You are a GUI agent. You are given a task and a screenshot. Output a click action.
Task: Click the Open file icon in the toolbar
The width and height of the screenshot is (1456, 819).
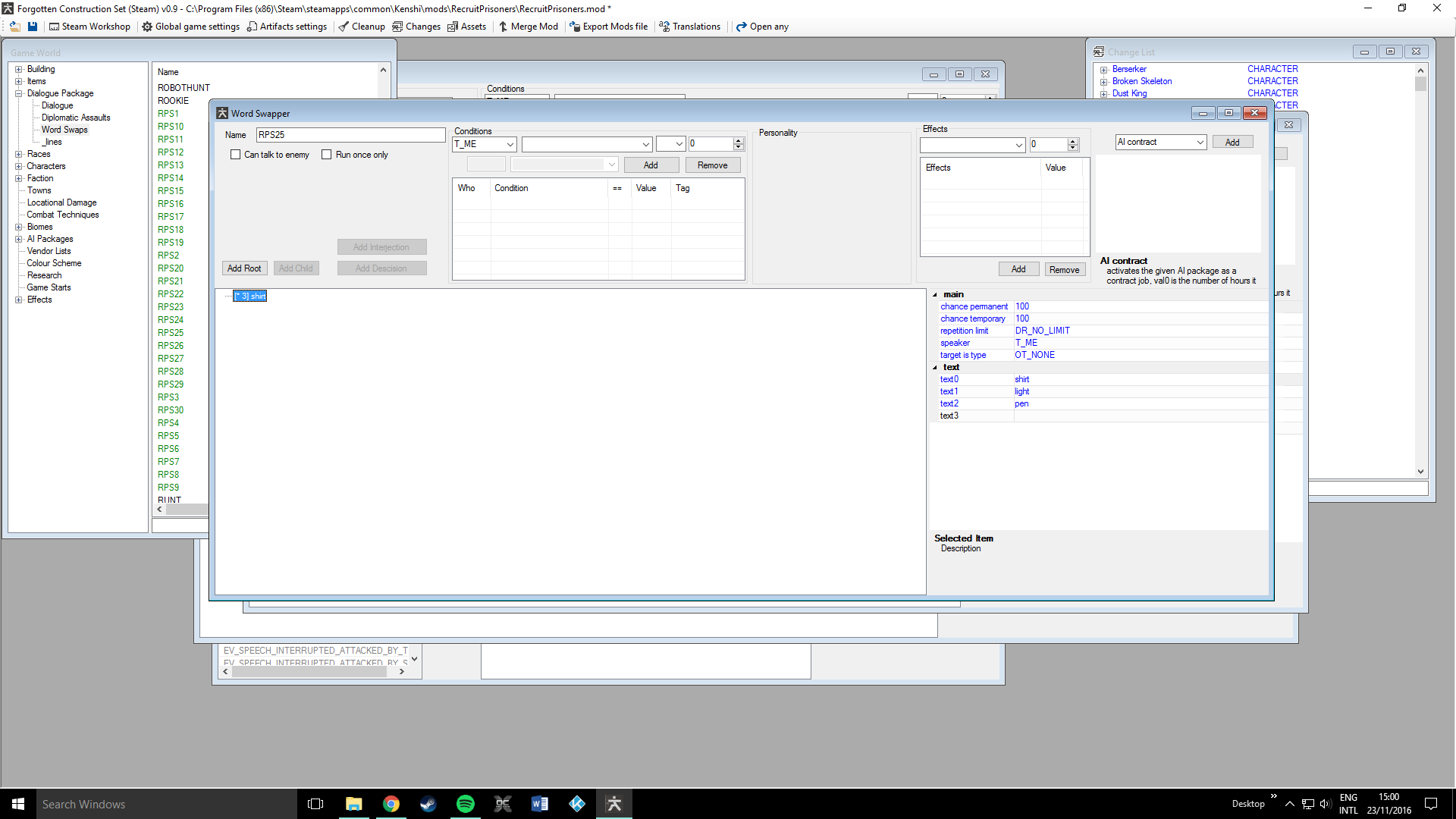click(14, 27)
